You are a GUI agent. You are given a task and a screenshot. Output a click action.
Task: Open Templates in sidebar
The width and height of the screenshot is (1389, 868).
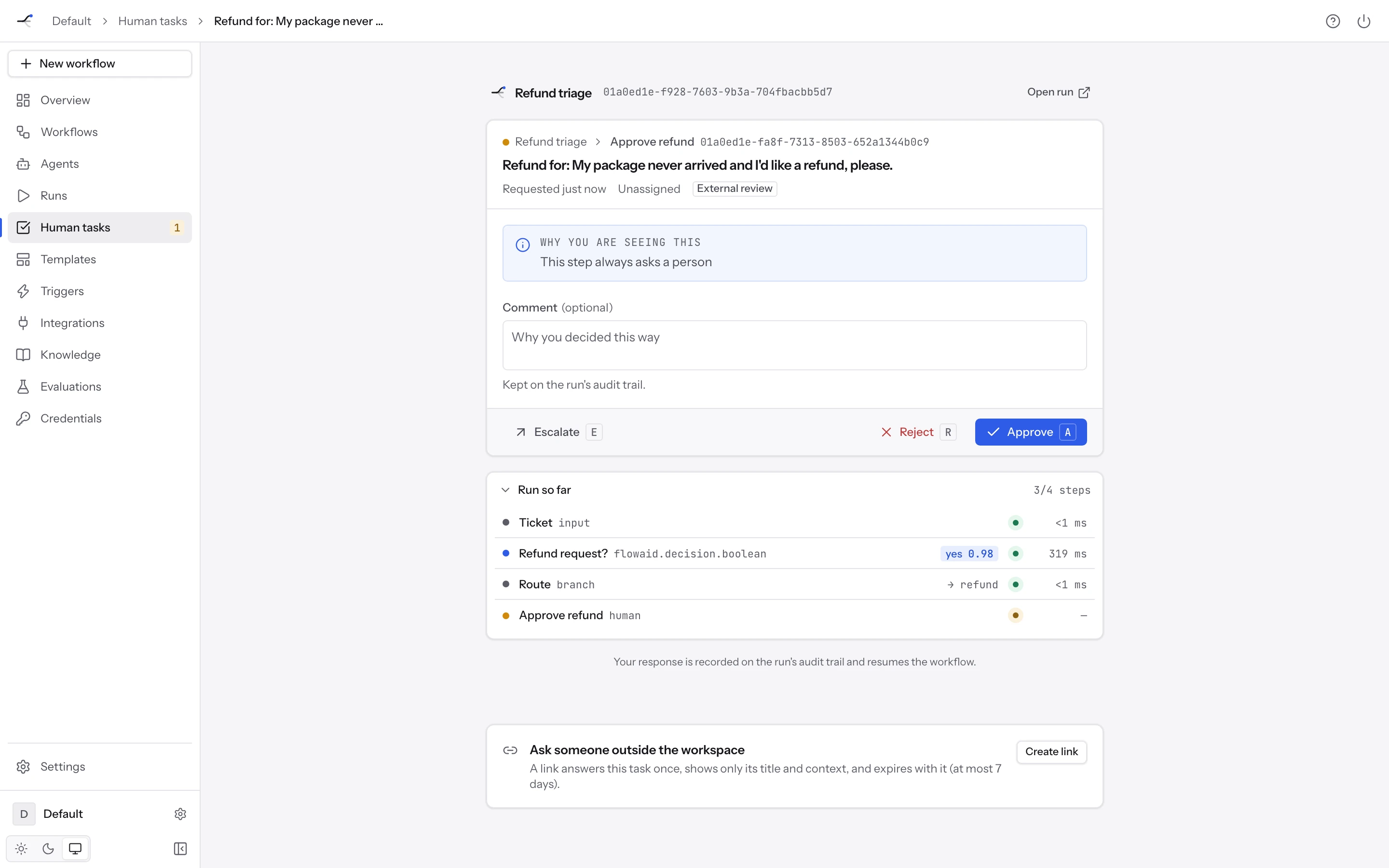[100, 259]
